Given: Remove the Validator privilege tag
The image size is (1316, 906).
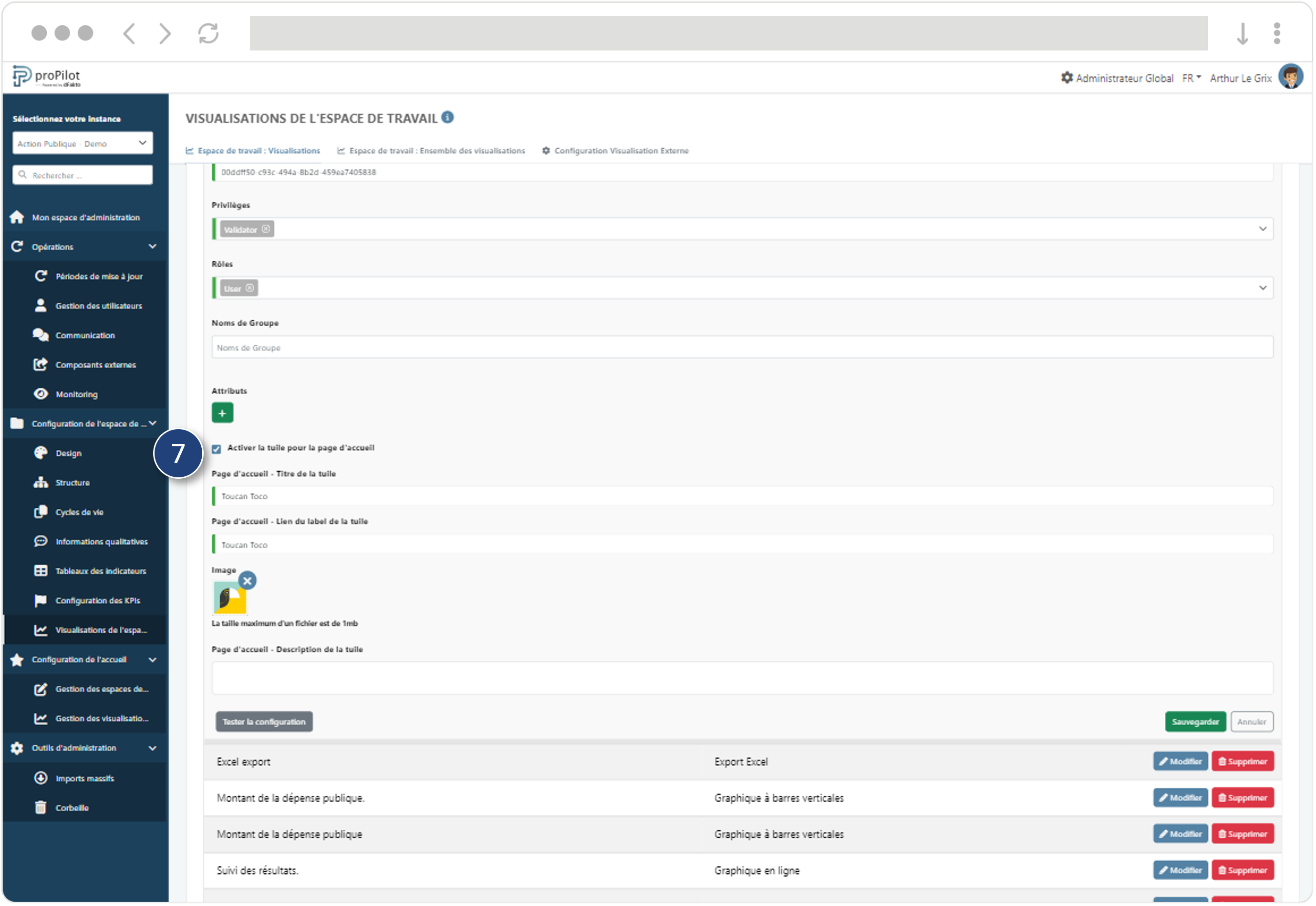Looking at the screenshot, I should pos(266,229).
